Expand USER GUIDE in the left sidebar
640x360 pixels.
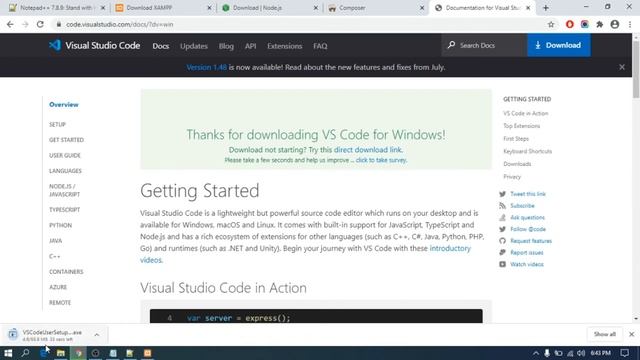click(64, 156)
